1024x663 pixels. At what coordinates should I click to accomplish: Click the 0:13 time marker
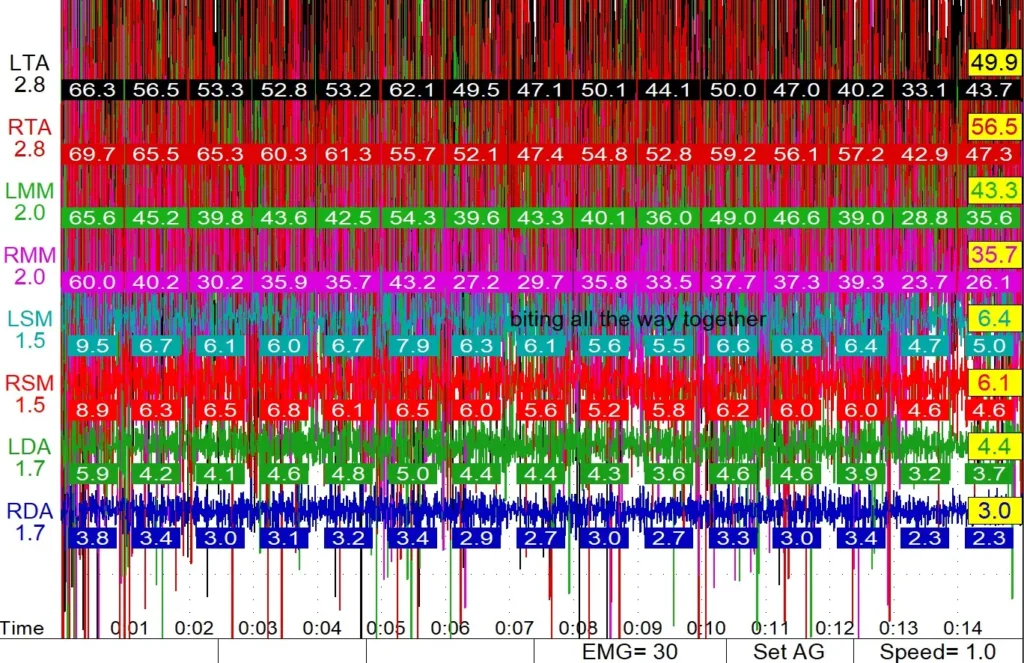coord(898,628)
